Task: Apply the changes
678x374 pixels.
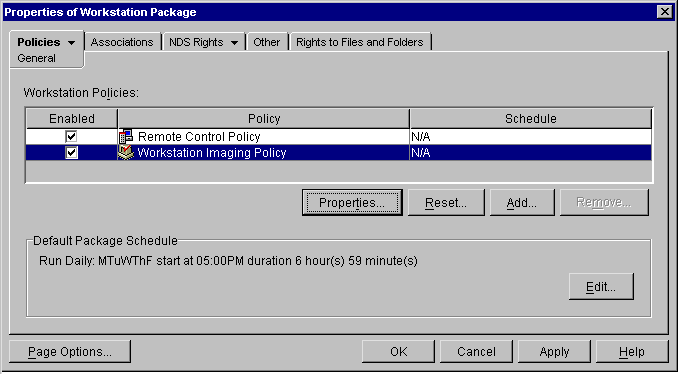Action: [554, 352]
